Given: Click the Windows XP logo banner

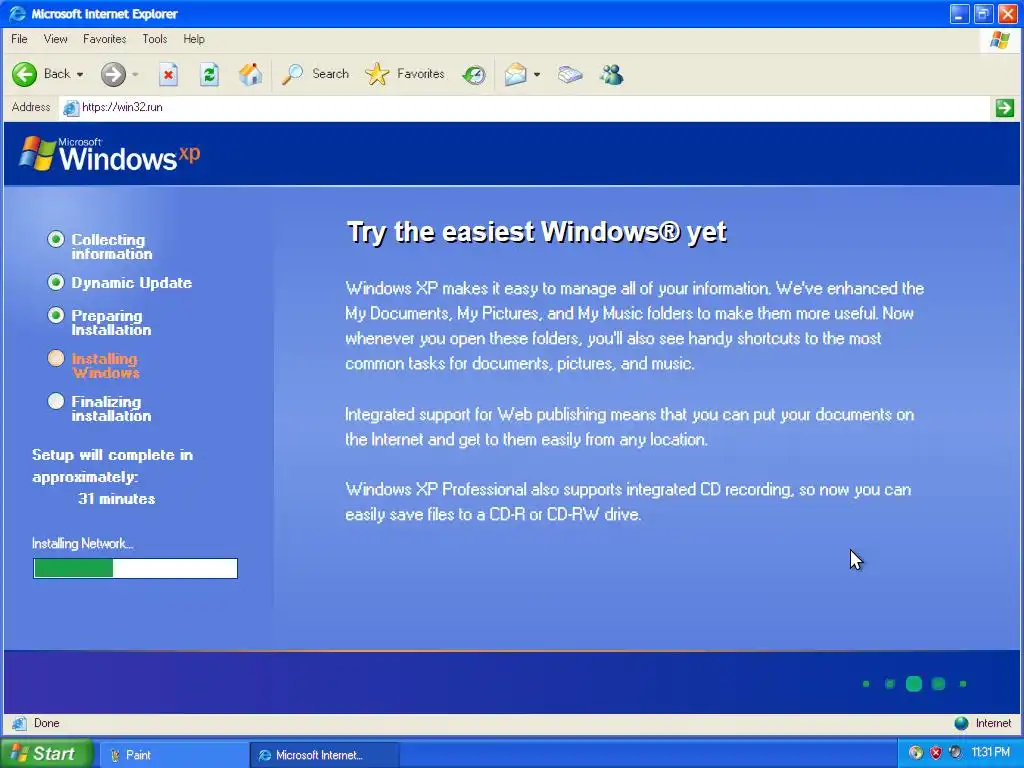Looking at the screenshot, I should [110, 154].
